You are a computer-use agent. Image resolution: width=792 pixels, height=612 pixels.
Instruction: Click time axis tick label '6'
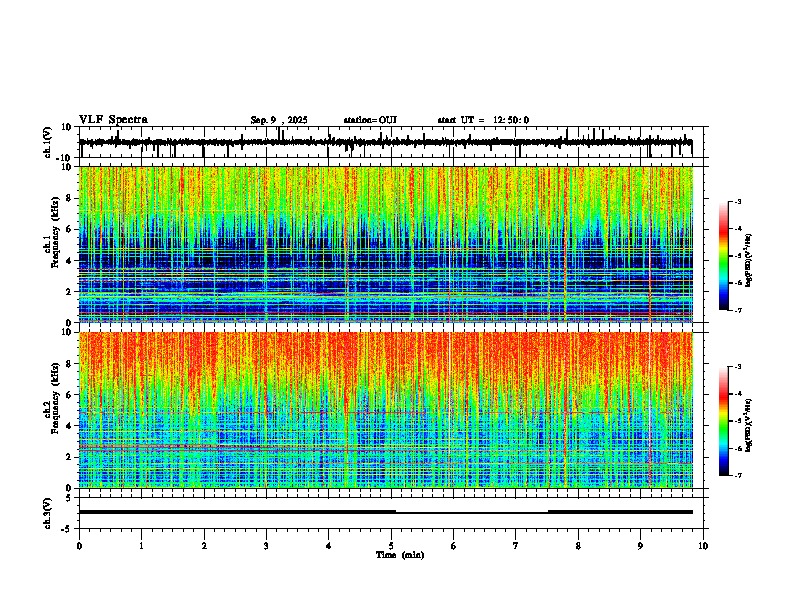click(x=454, y=546)
